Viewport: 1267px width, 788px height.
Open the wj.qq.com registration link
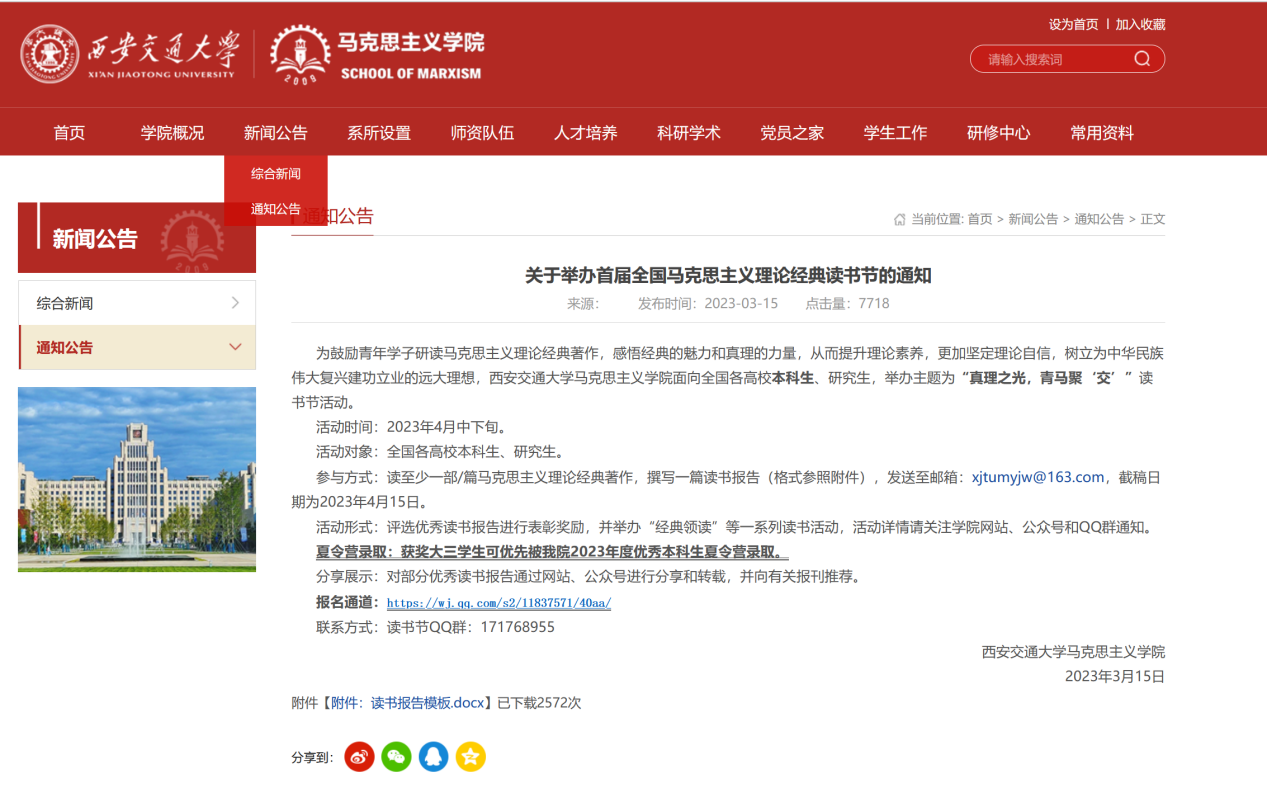coord(498,603)
